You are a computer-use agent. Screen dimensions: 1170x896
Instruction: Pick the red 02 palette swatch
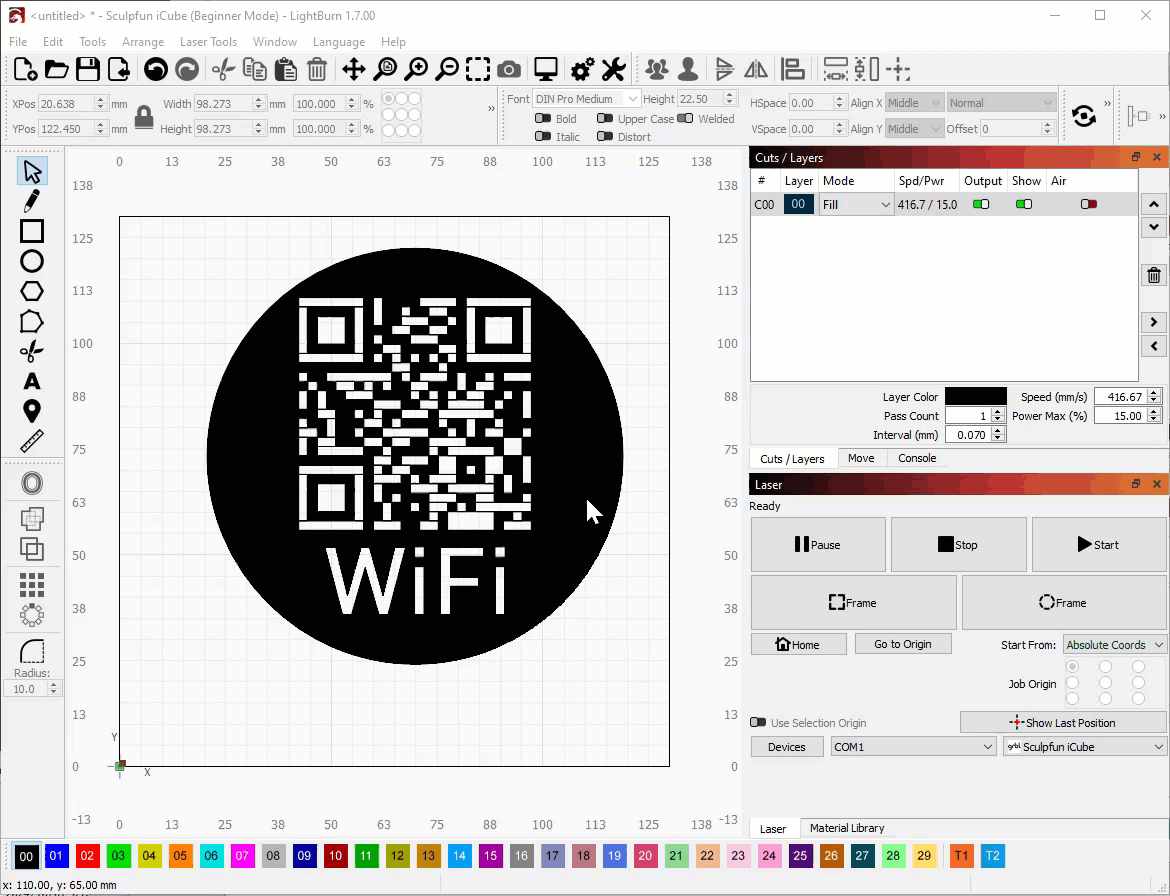88,856
